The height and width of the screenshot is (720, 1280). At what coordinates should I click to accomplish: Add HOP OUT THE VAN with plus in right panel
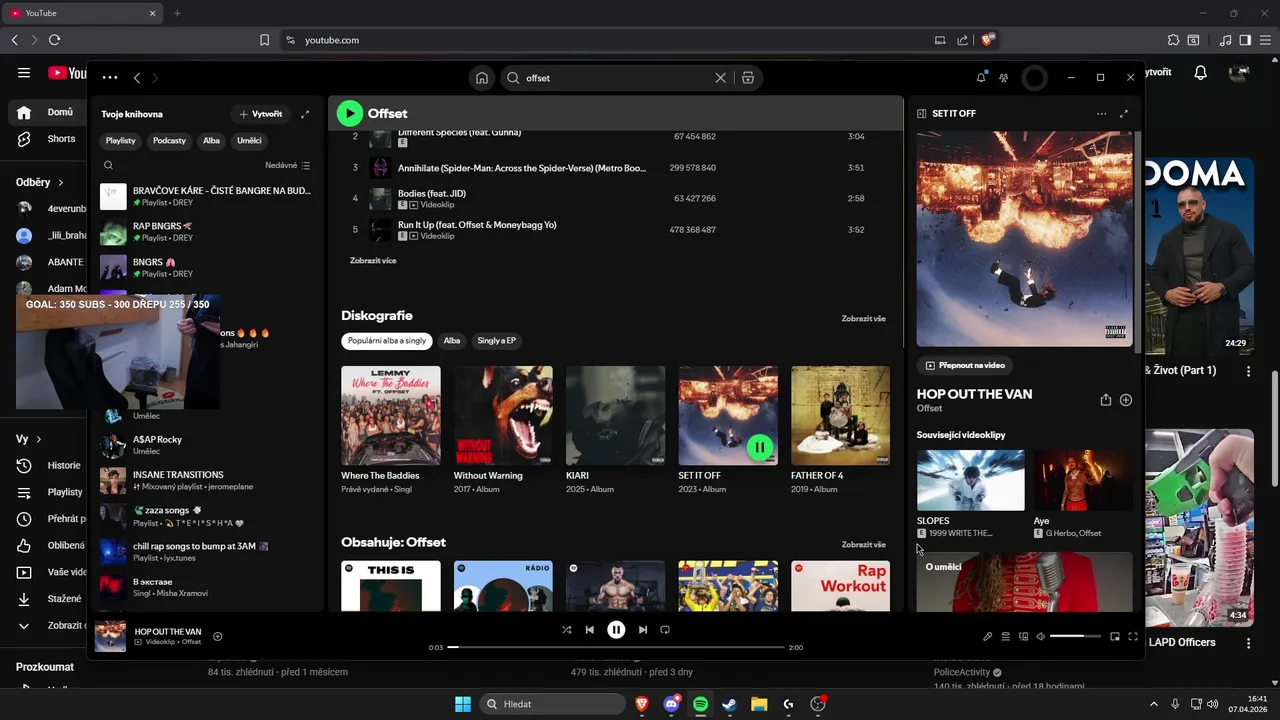(x=1126, y=400)
